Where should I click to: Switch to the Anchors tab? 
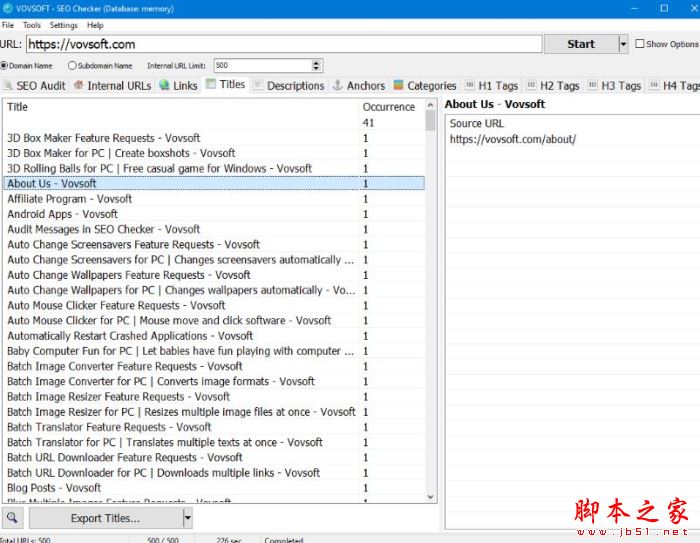[359, 85]
